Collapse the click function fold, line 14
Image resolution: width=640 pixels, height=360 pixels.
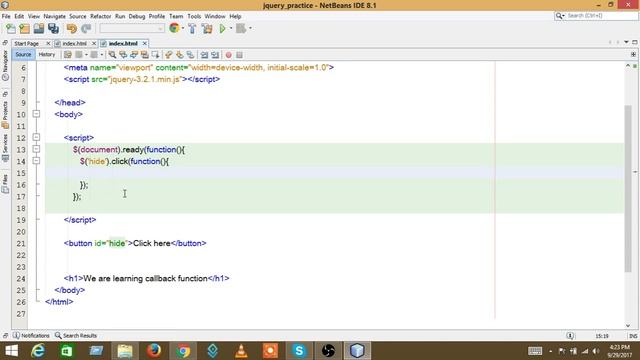pyautogui.click(x=36, y=161)
